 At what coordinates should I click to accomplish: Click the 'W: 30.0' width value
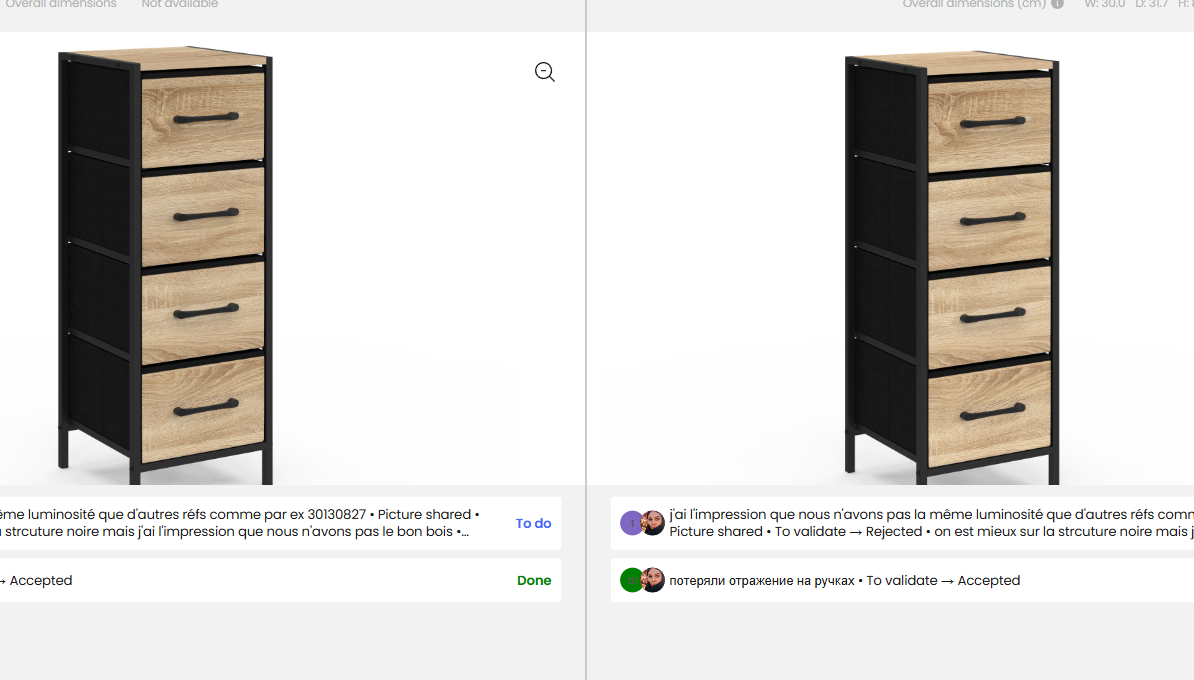coord(1104,4)
